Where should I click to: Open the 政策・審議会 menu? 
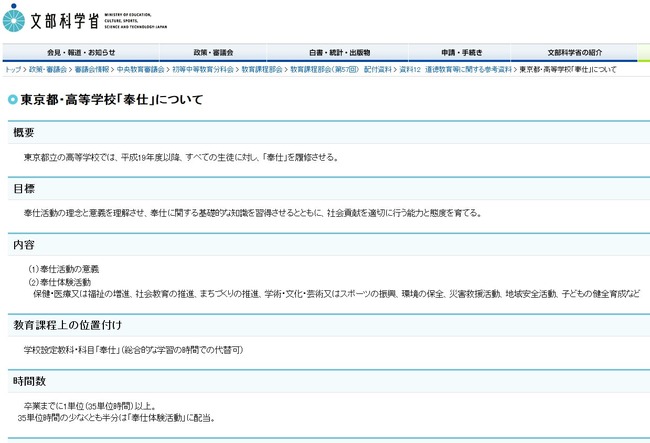pyautogui.click(x=213, y=53)
